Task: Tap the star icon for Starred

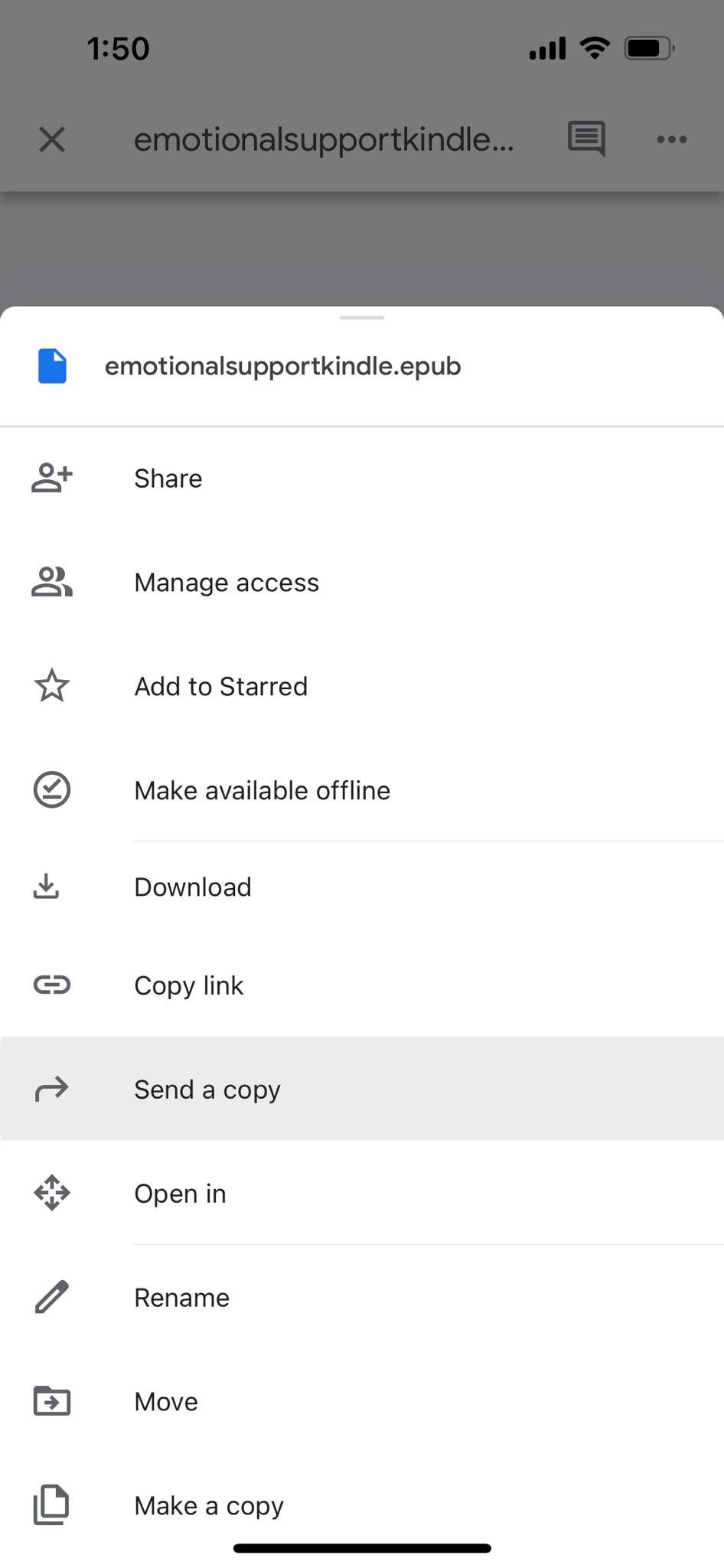Action: click(x=51, y=686)
